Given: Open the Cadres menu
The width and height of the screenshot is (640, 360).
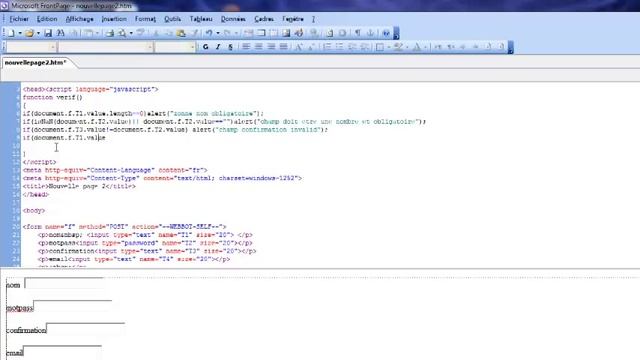Looking at the screenshot, I should click(x=264, y=19).
